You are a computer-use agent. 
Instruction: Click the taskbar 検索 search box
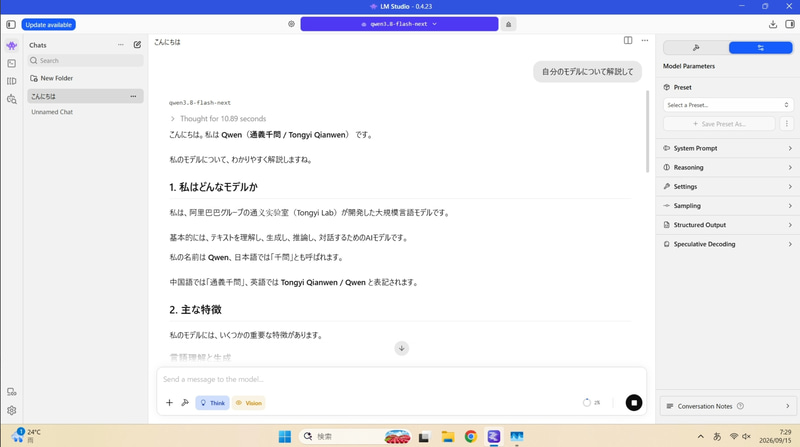click(356, 436)
